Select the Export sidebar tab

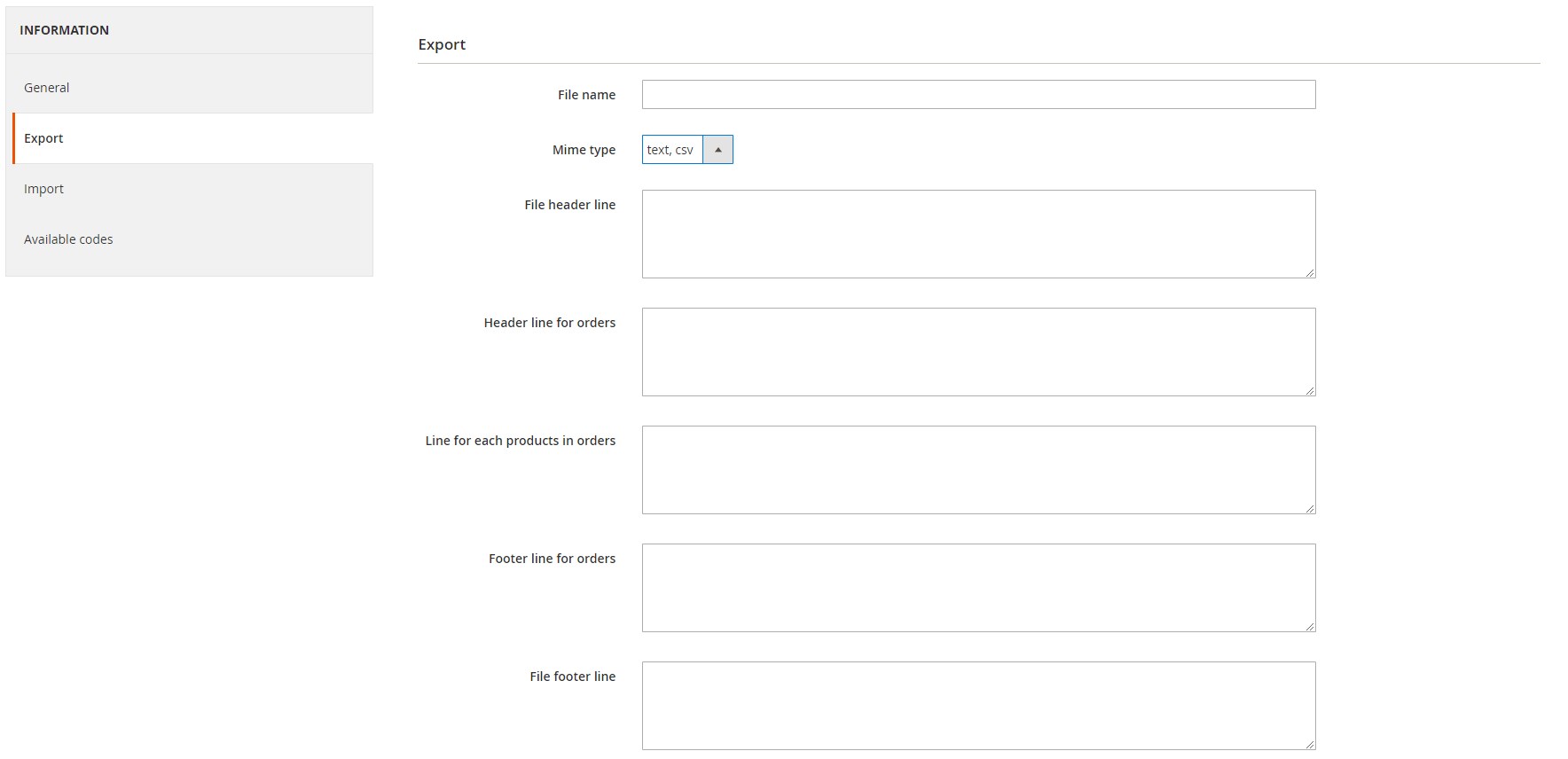tap(44, 138)
